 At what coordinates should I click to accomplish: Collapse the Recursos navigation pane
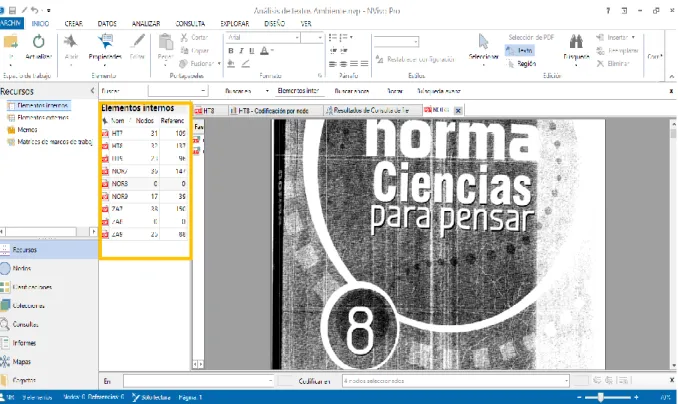click(x=92, y=91)
